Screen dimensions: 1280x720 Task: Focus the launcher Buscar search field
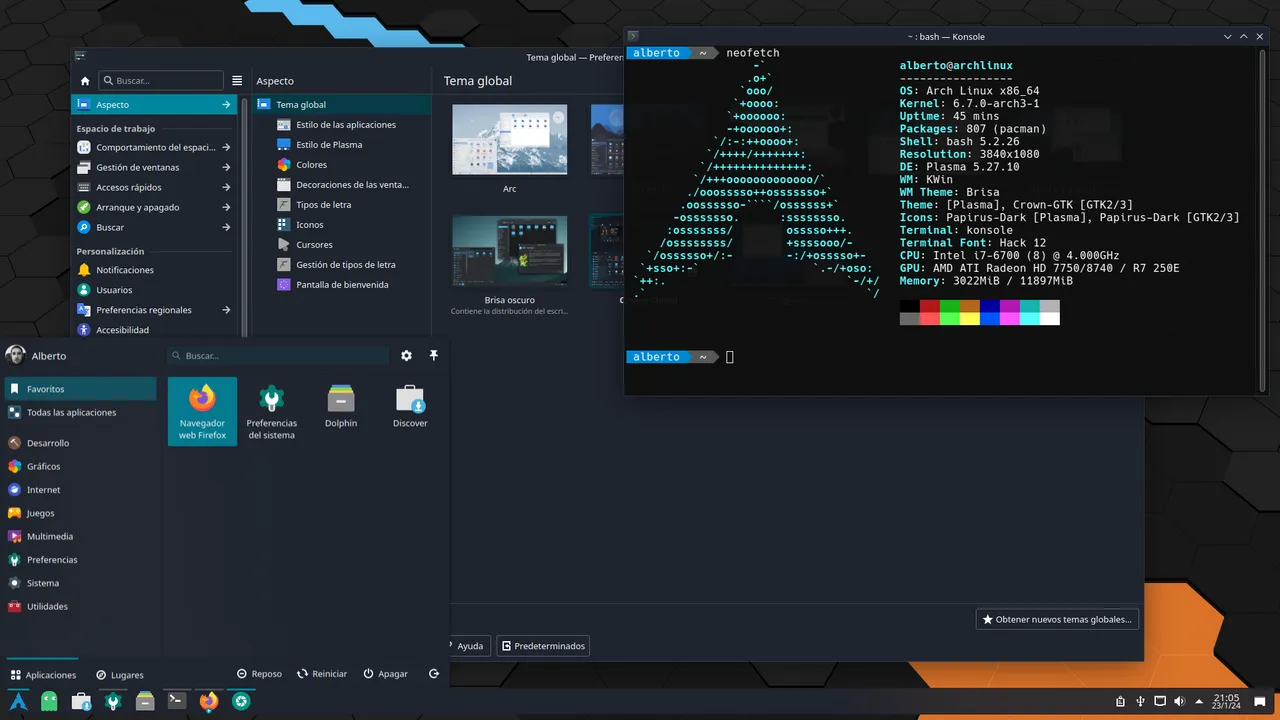point(278,355)
